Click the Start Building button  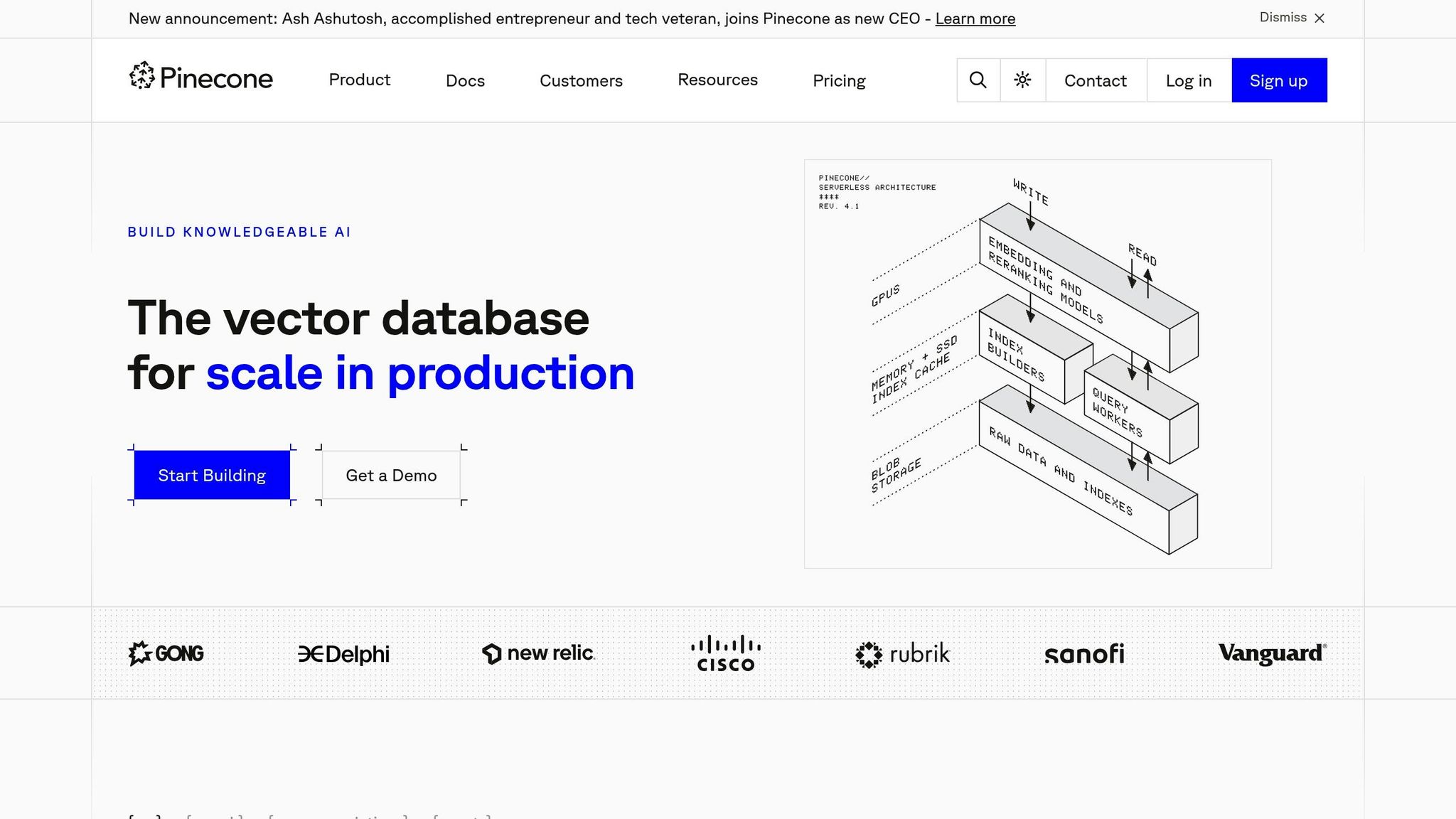(212, 475)
